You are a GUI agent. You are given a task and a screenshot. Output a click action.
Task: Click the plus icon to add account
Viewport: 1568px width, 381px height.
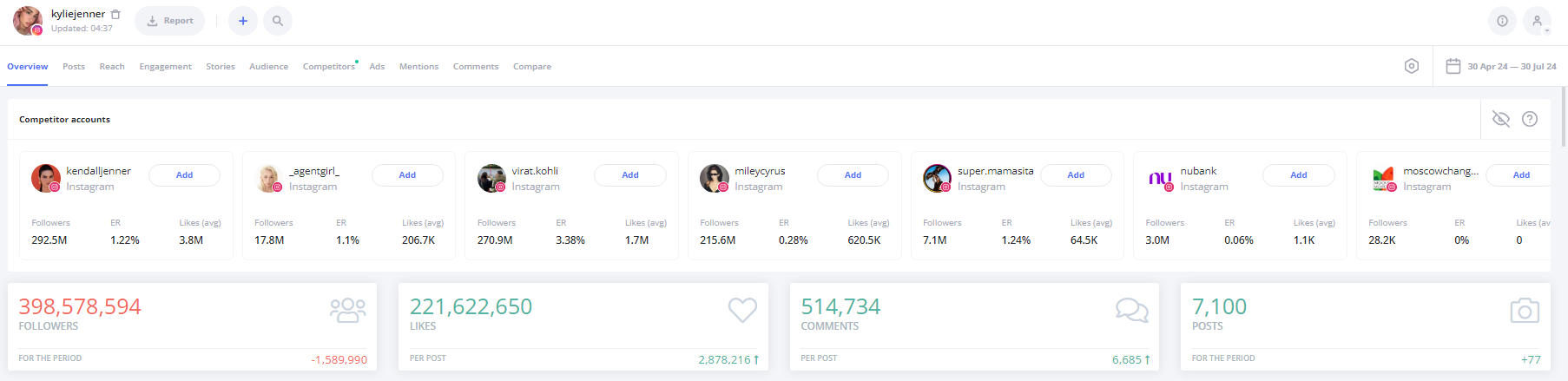[243, 21]
